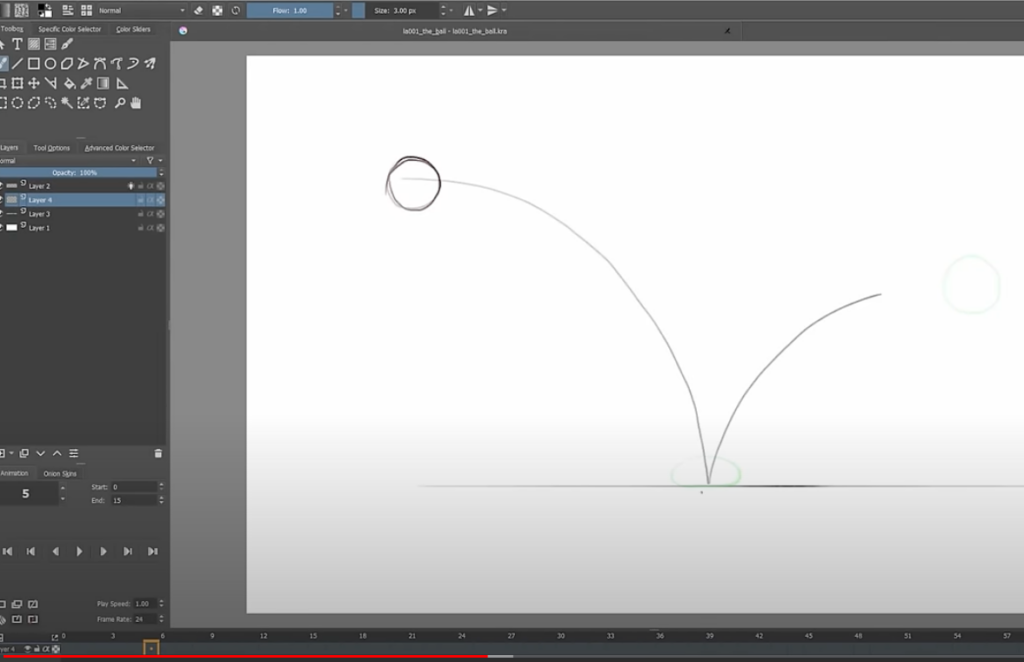Screen dimensions: 1024x662
Task: Open the layer filter funnel dropdown
Action: pos(152,160)
